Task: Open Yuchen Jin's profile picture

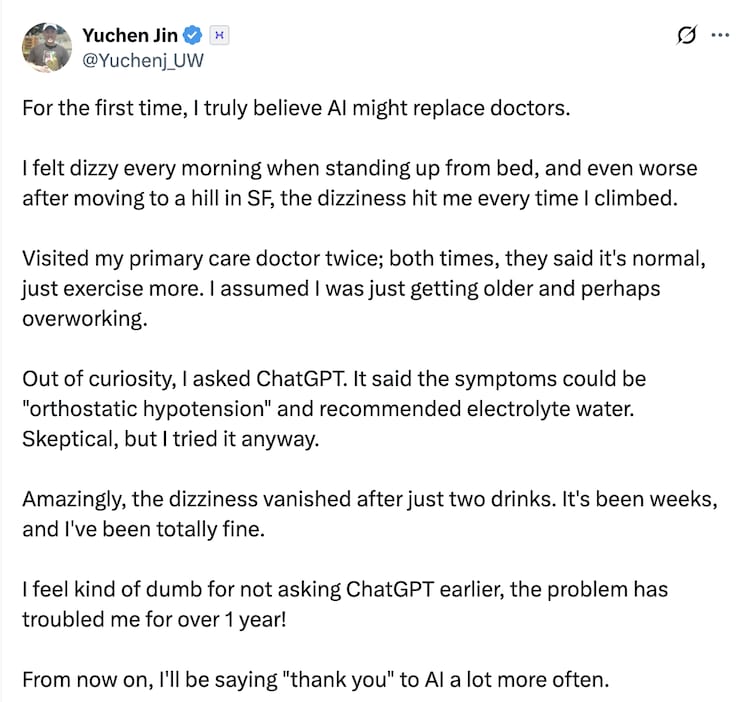Action: pyautogui.click(x=45, y=47)
